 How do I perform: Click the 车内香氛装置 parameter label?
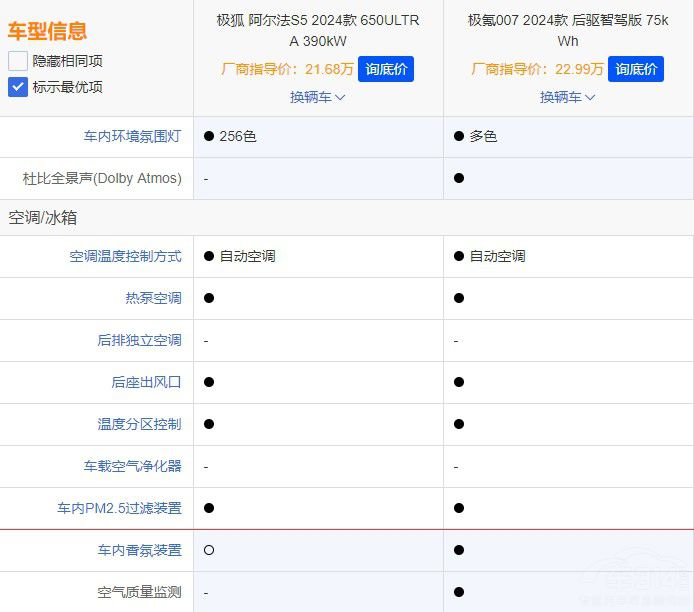[139, 550]
